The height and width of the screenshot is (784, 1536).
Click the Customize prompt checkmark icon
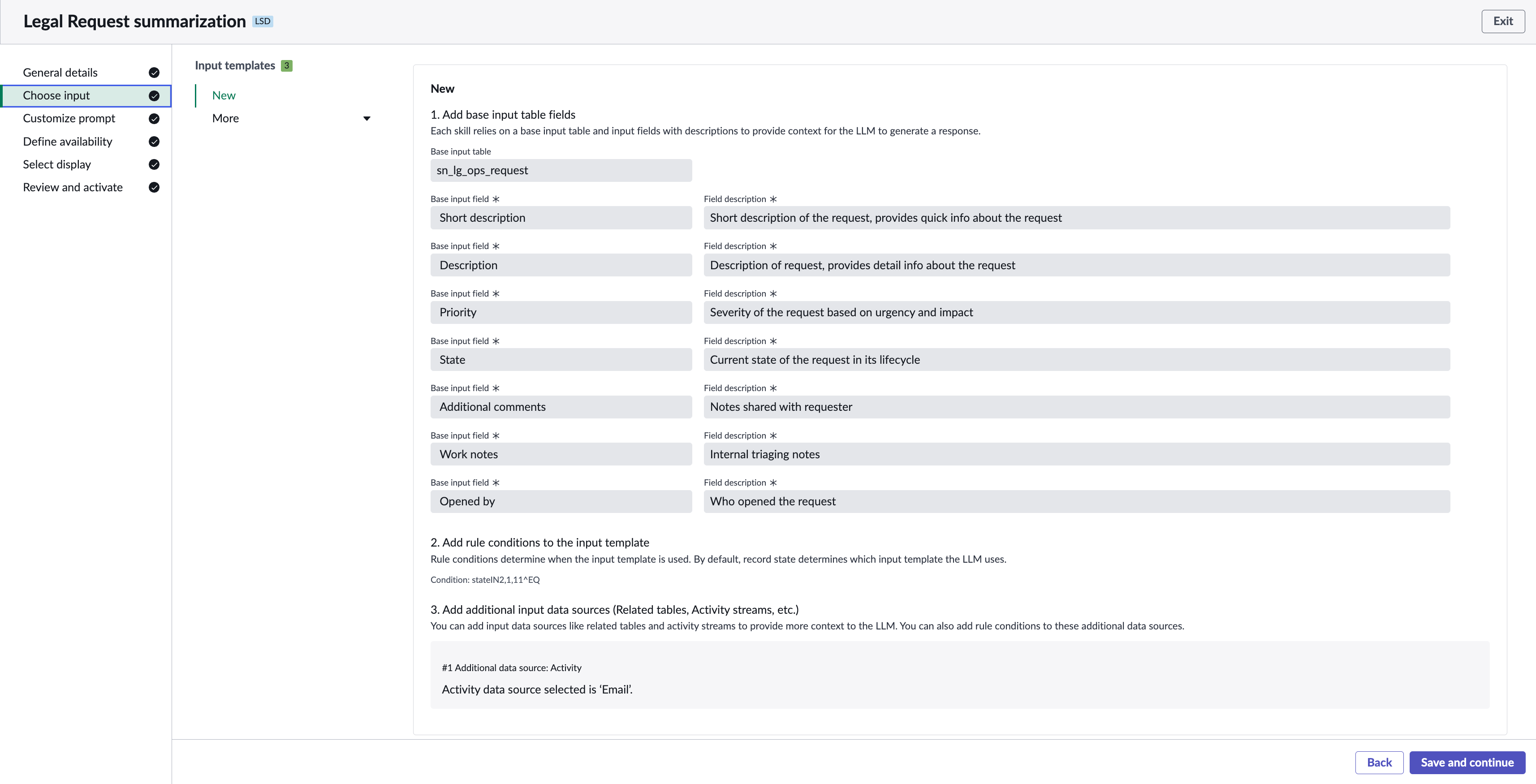pyautogui.click(x=154, y=119)
